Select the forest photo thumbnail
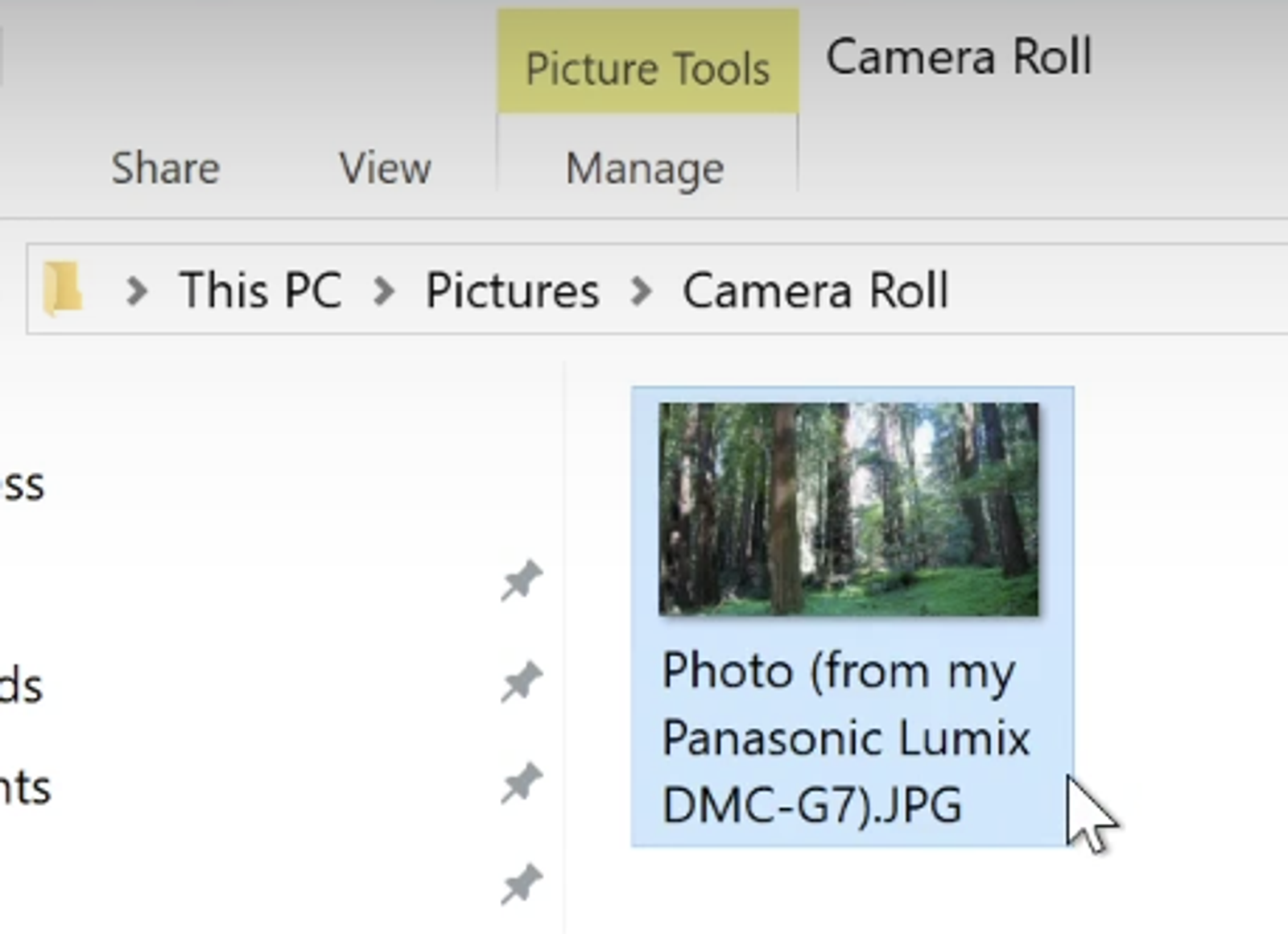The height and width of the screenshot is (934, 1288). tap(848, 509)
